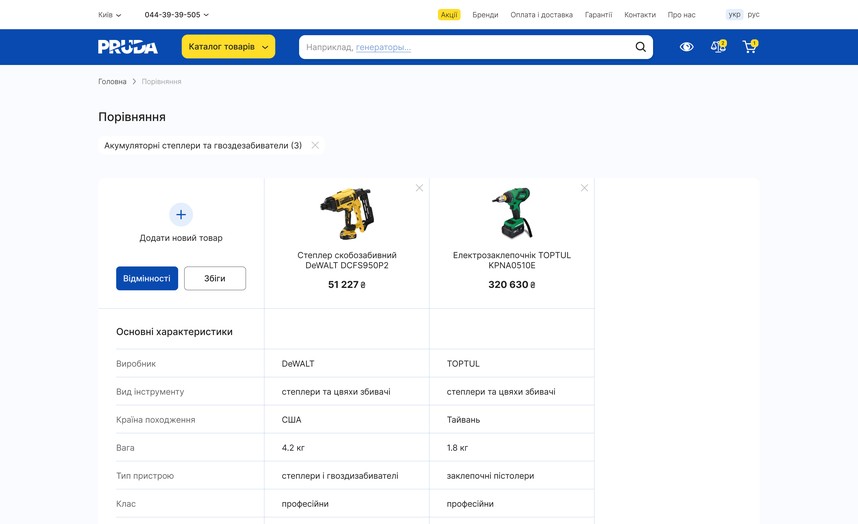The image size is (858, 524).
Task: Remove the Акумуляторні степлери category chip
Action: 315,145
